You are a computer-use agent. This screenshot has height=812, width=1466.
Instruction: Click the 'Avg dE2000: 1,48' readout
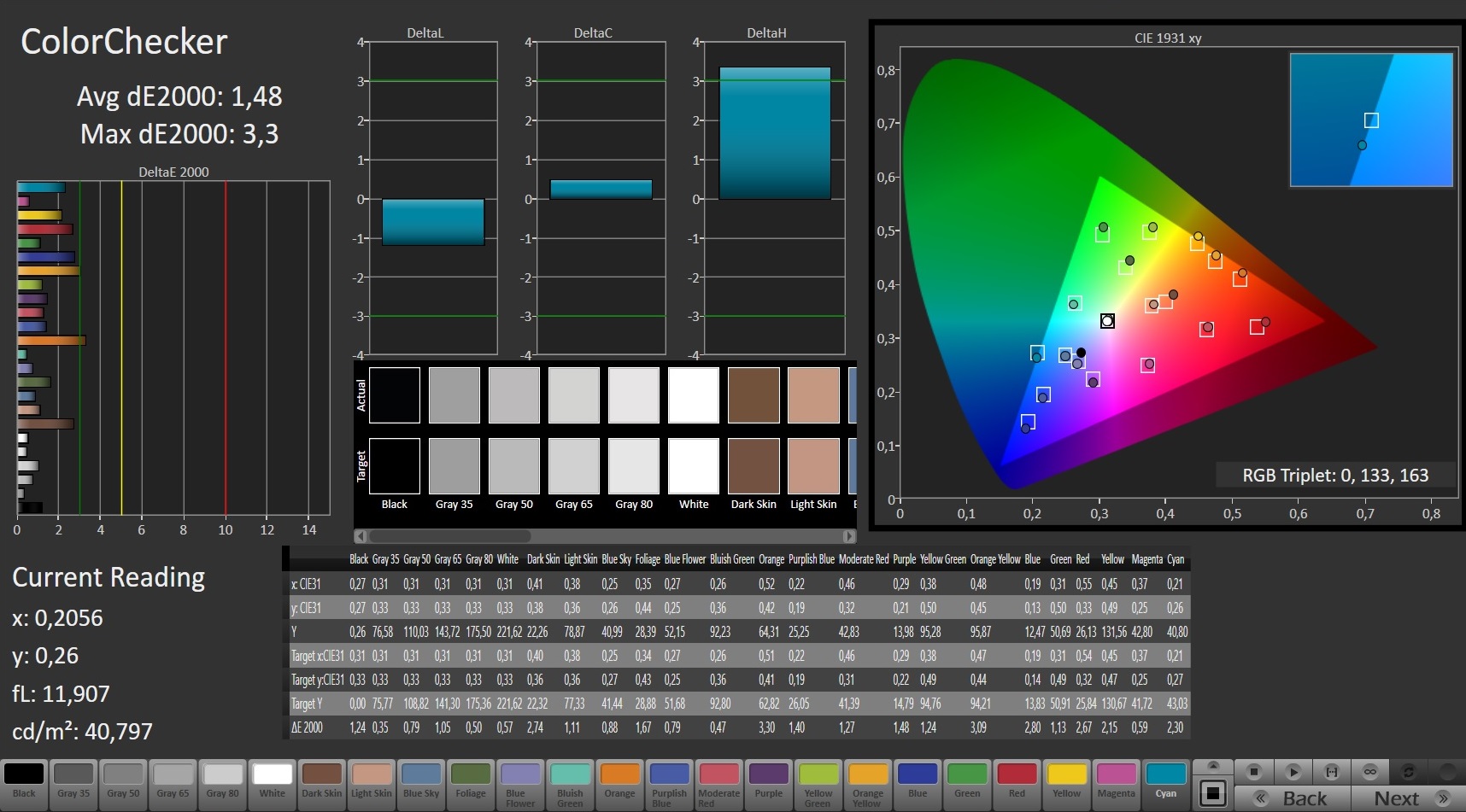(179, 96)
